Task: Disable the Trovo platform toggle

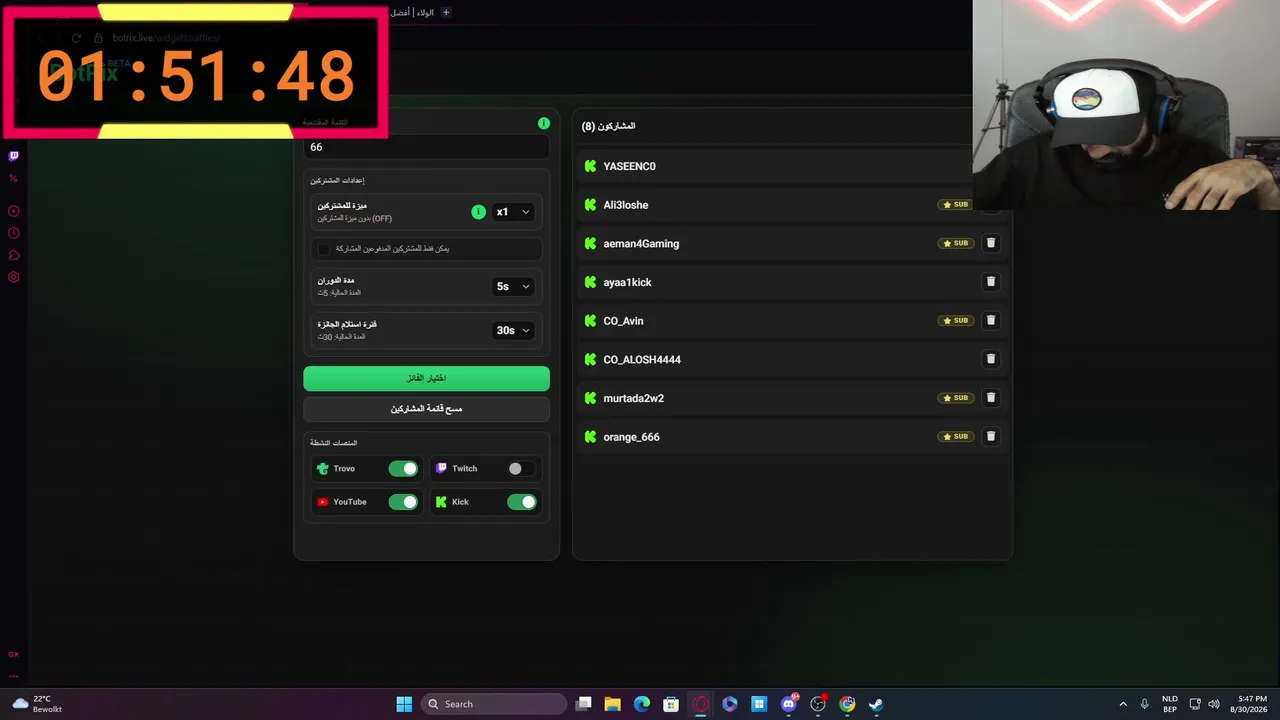Action: (x=403, y=469)
